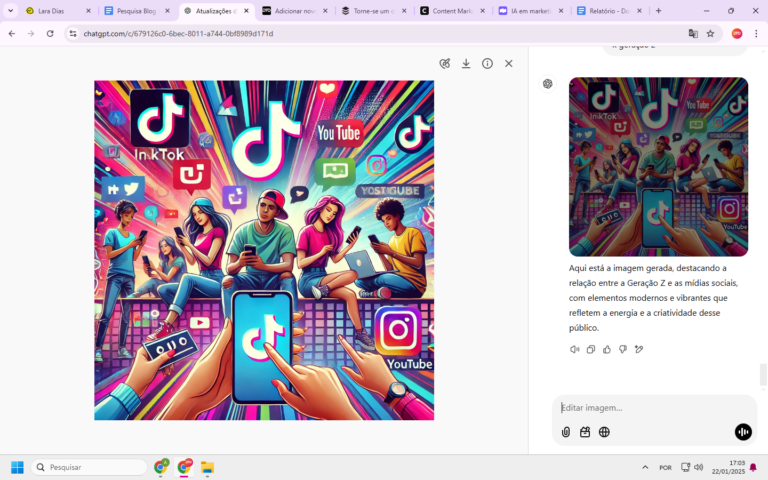Open the tab search dropdown arrow
Image resolution: width=768 pixels, height=480 pixels.
tap(10, 11)
